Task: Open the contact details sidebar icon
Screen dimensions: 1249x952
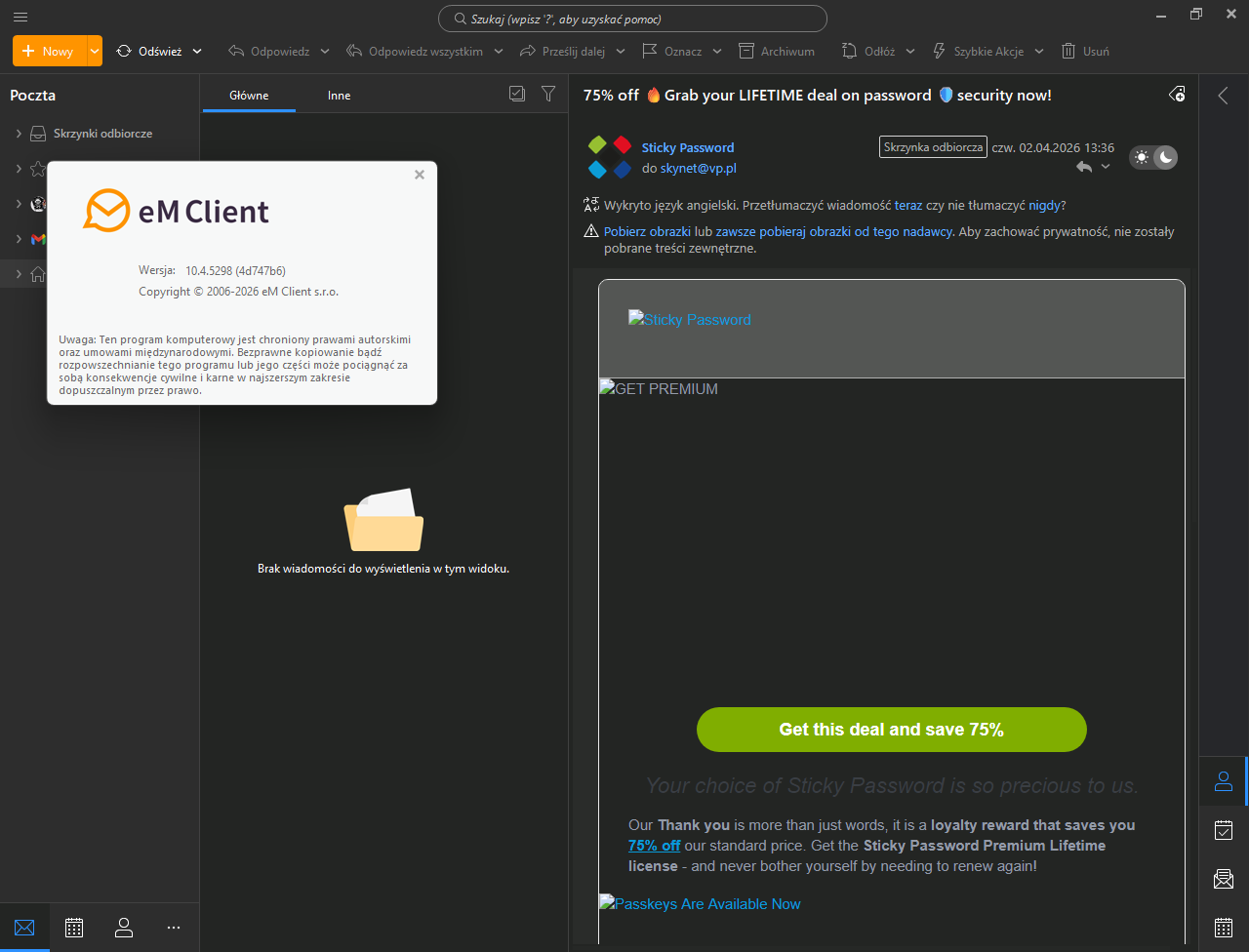Action: [1224, 781]
